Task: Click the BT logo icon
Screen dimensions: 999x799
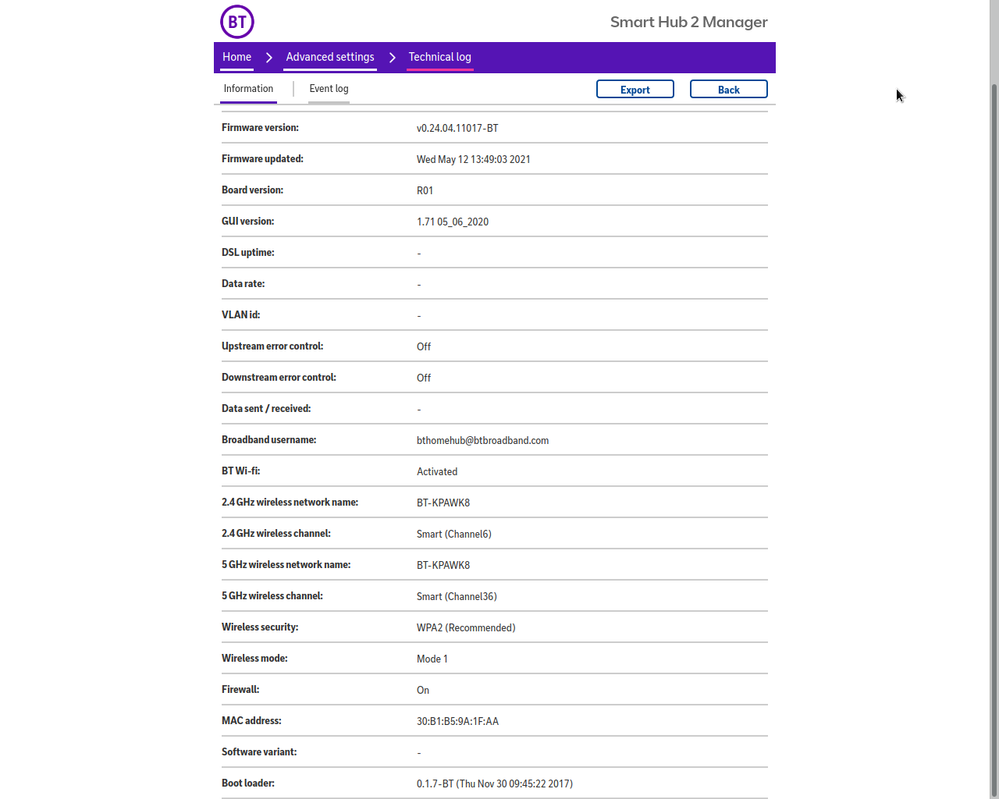Action: tap(237, 21)
